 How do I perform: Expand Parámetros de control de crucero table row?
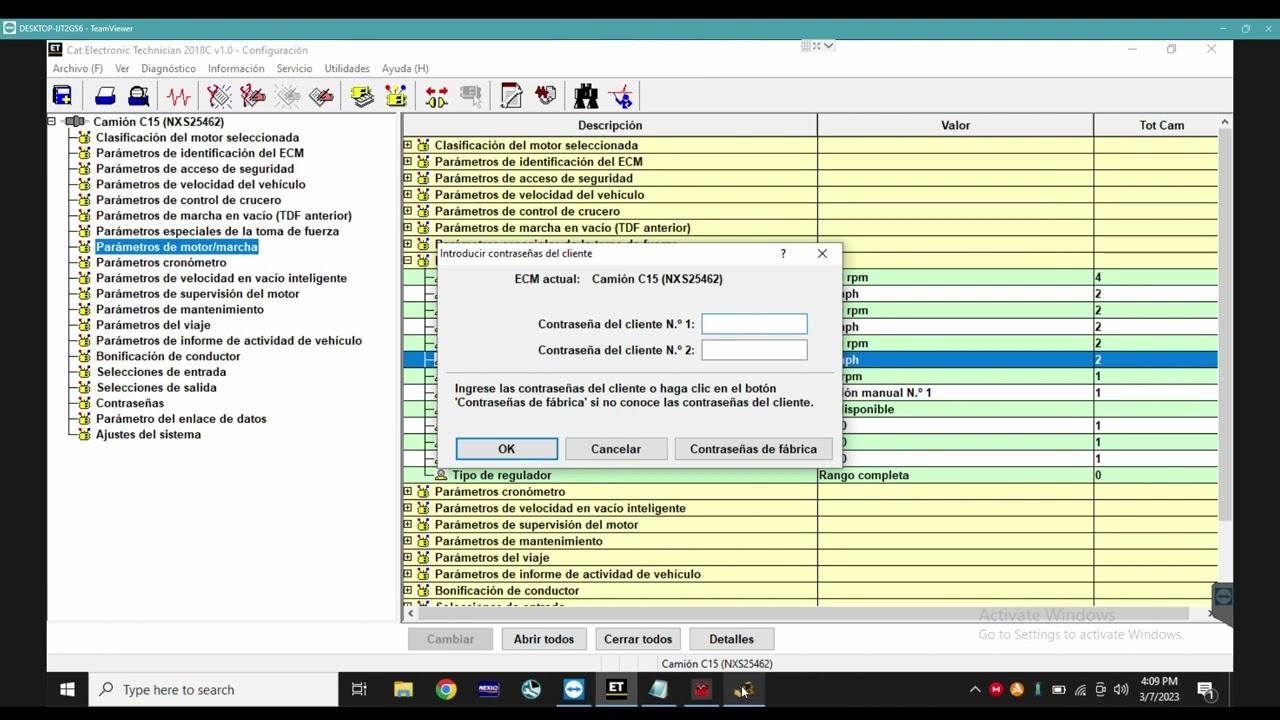(407, 211)
